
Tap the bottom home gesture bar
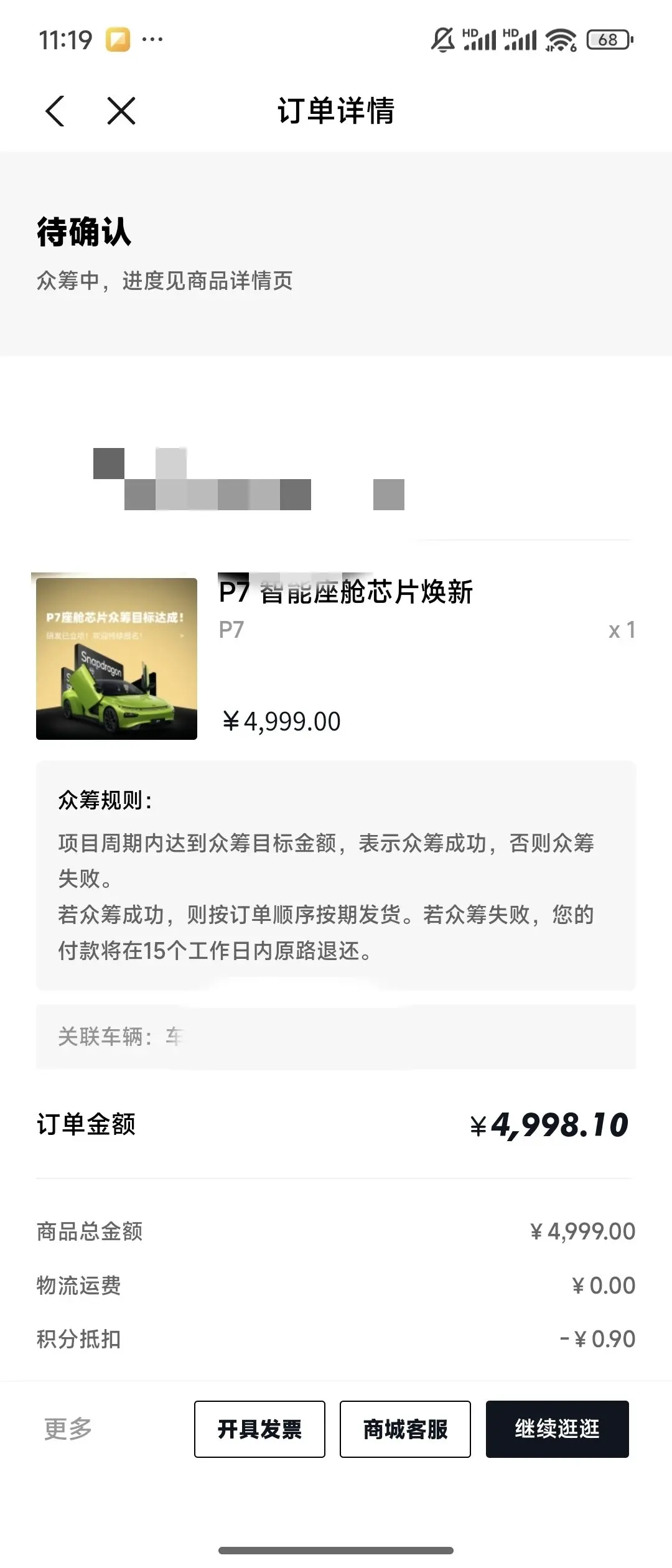point(336,1550)
